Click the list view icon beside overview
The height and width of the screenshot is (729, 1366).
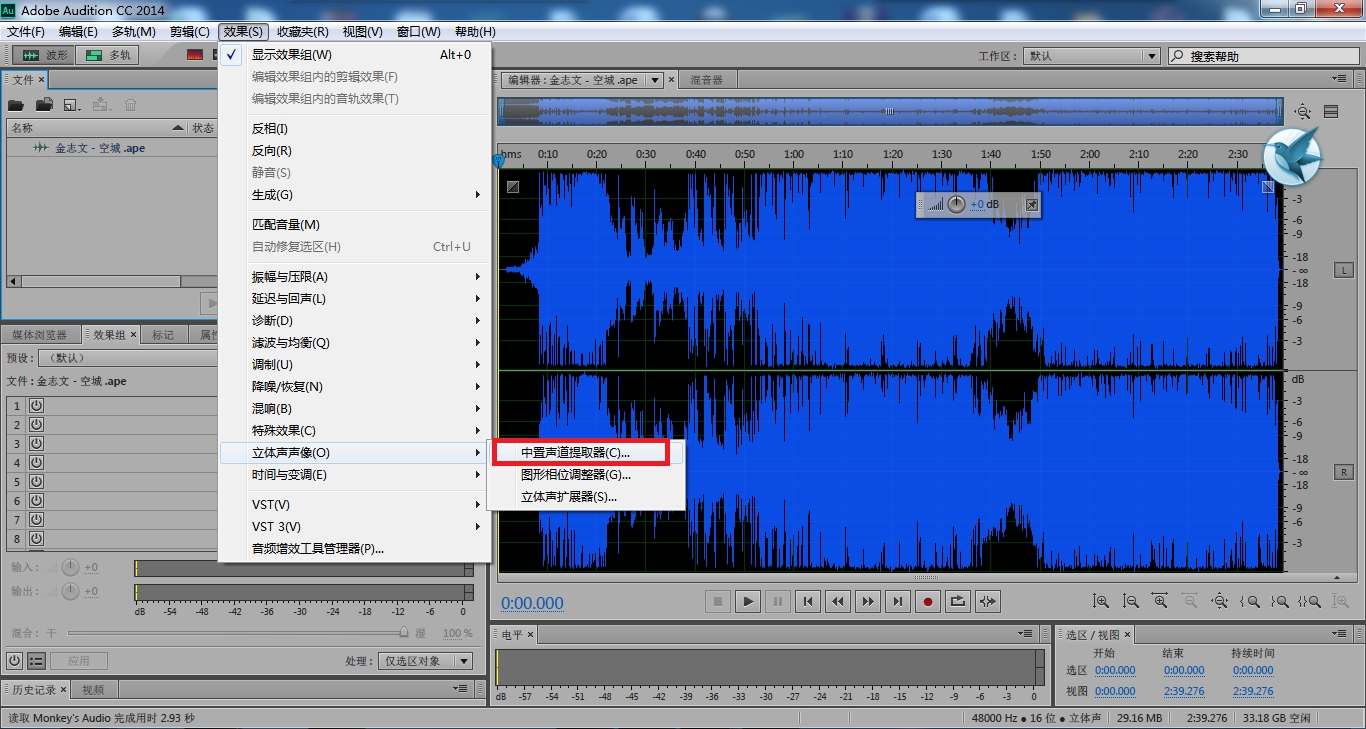point(1331,112)
